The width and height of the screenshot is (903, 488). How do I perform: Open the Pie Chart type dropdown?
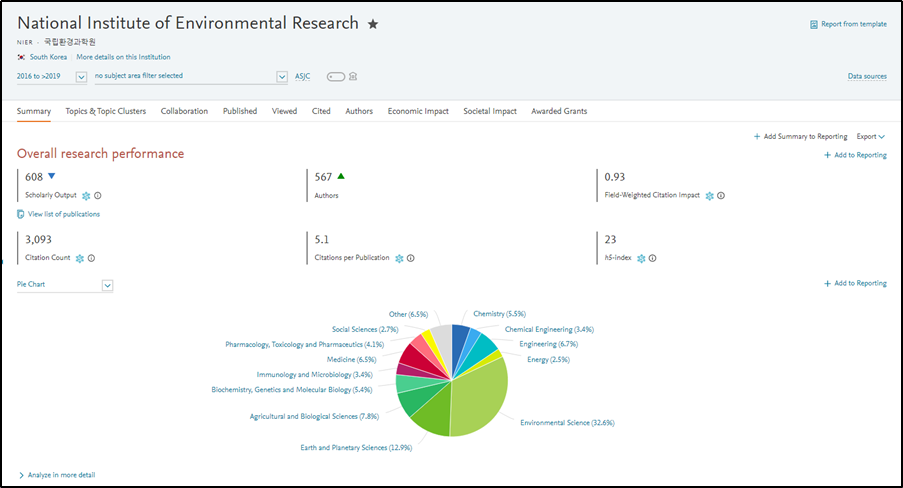point(65,285)
